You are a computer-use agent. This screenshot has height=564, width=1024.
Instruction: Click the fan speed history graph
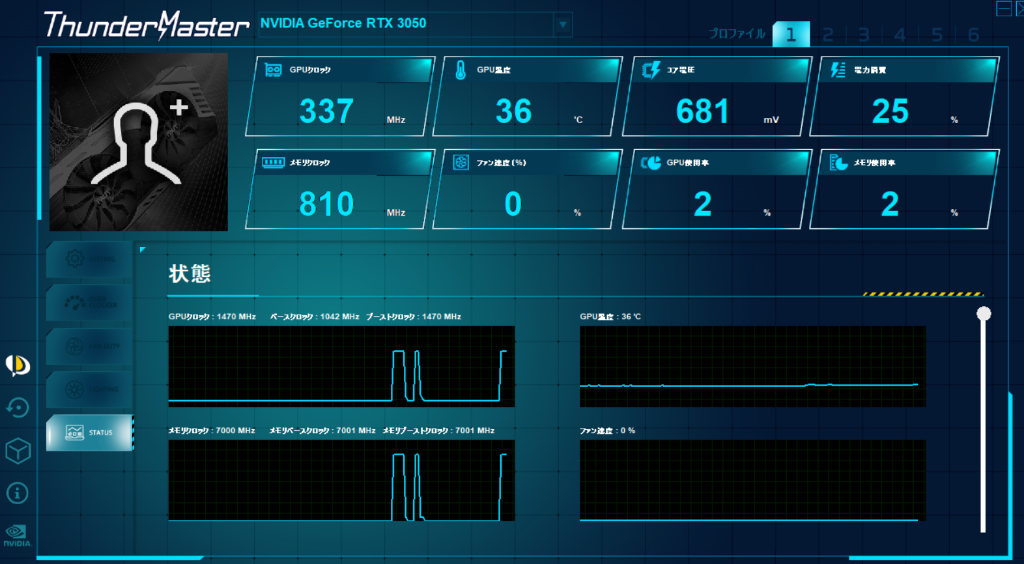coord(753,480)
